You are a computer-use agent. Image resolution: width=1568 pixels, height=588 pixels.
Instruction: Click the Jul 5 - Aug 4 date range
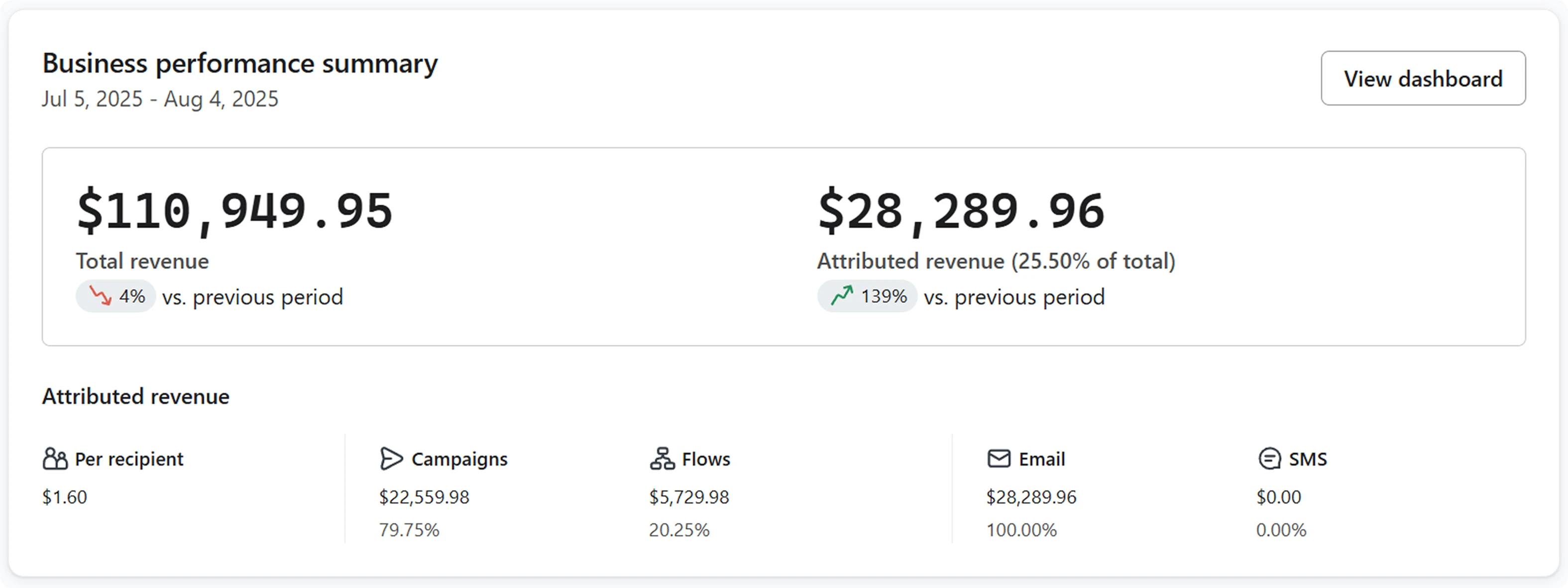pyautogui.click(x=160, y=98)
